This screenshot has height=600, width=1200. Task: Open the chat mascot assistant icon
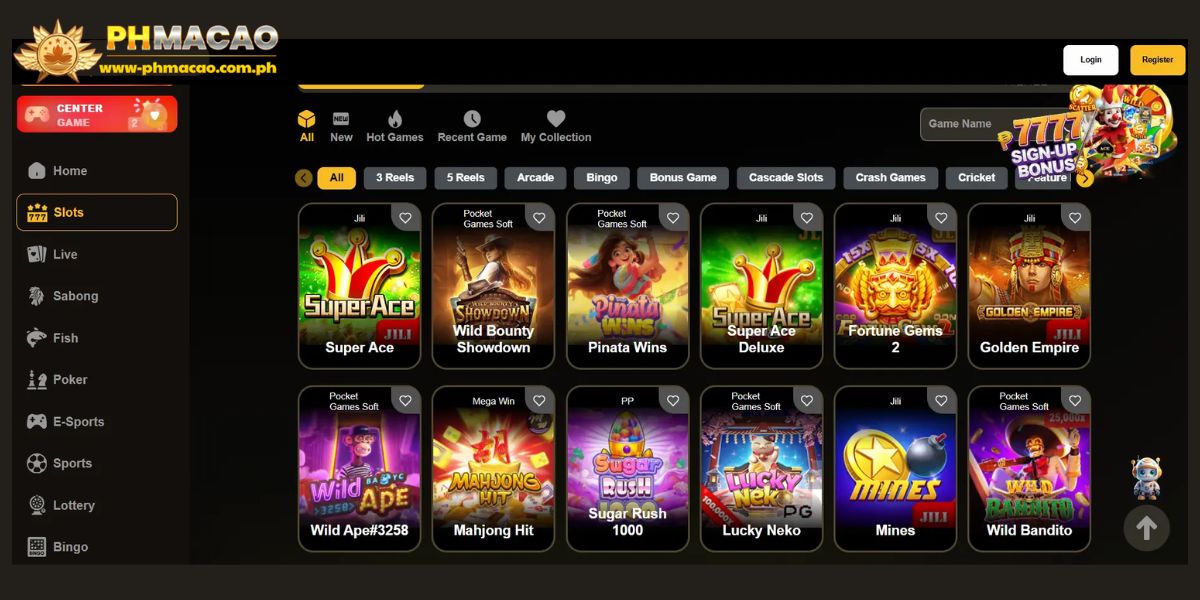1146,478
